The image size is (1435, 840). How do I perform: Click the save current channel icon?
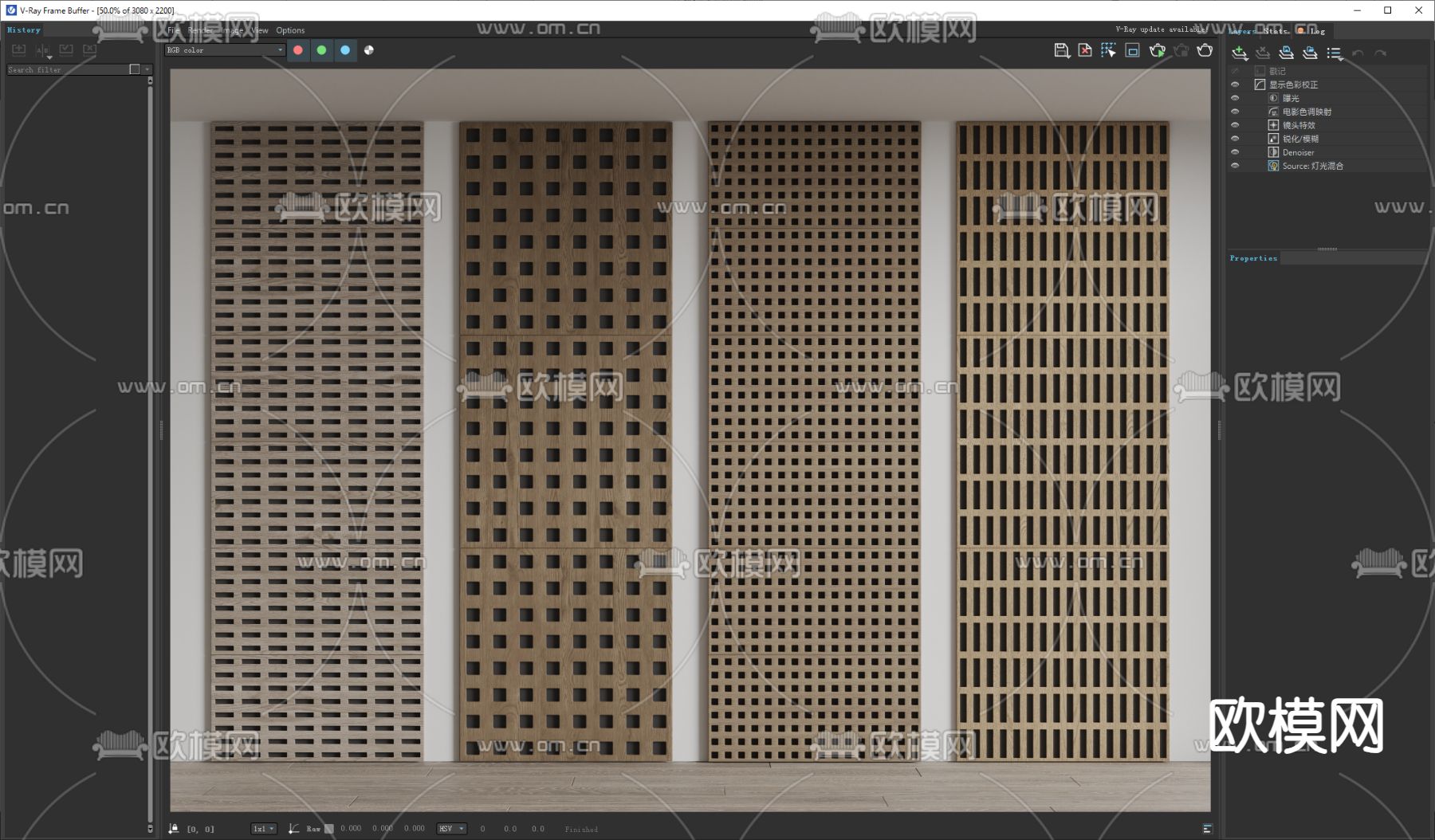[1061, 50]
